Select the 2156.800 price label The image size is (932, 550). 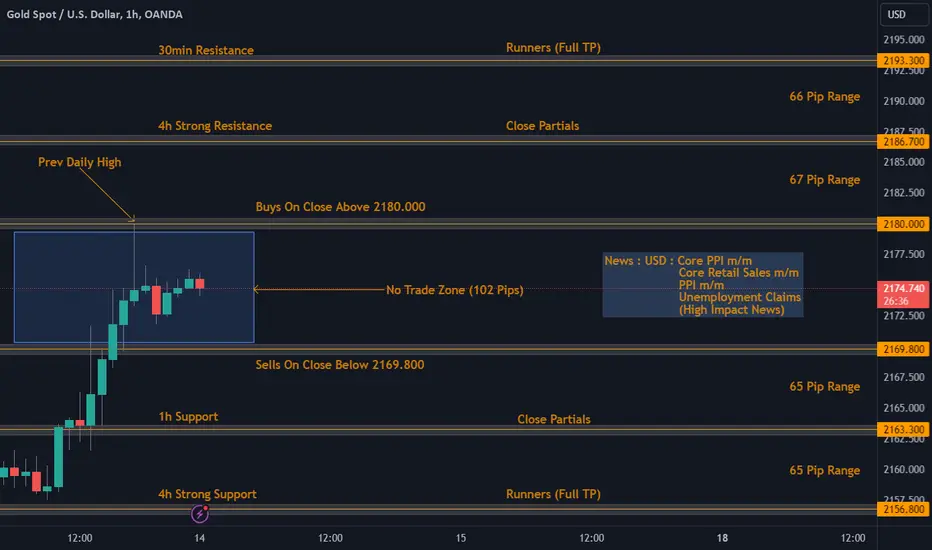(x=903, y=509)
